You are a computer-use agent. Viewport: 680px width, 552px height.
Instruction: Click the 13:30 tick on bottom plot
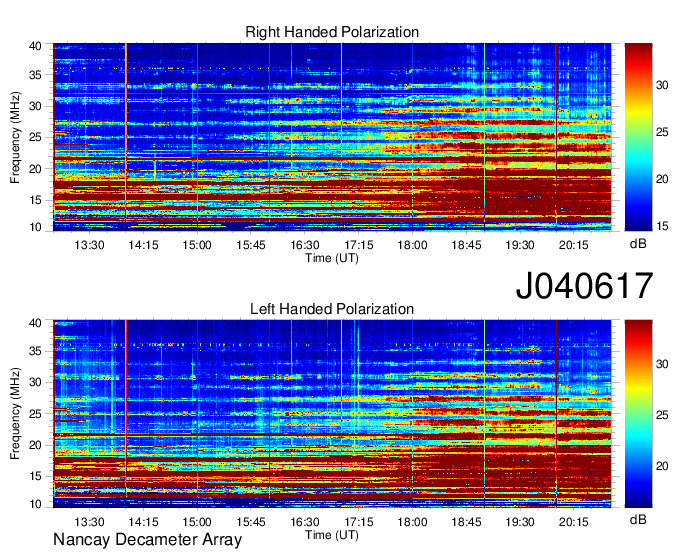[89, 522]
